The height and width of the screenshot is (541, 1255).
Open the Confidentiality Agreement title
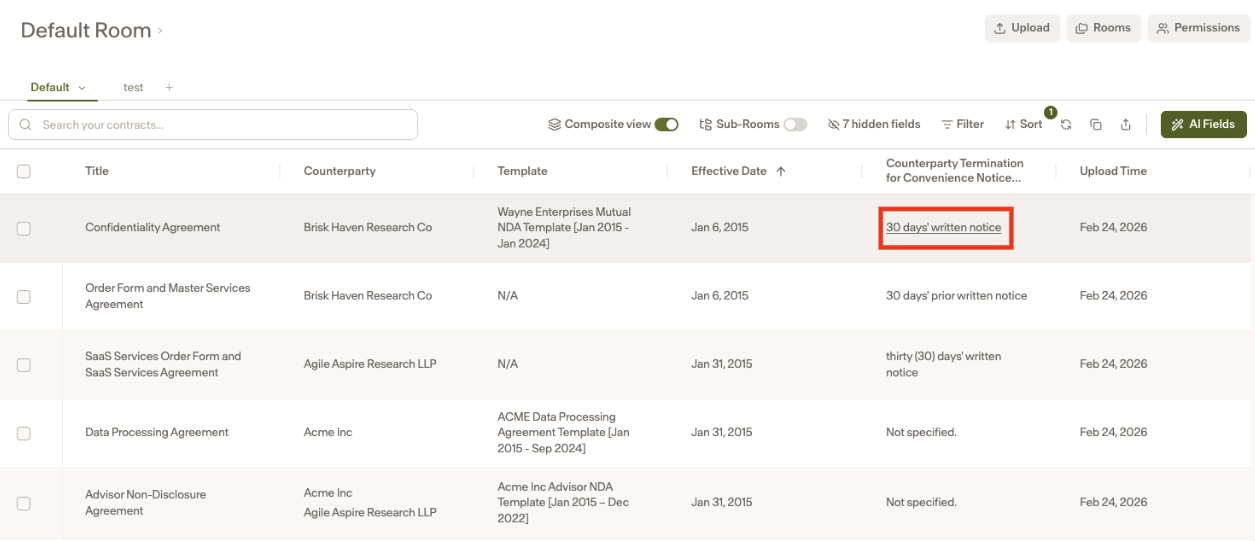(x=153, y=228)
